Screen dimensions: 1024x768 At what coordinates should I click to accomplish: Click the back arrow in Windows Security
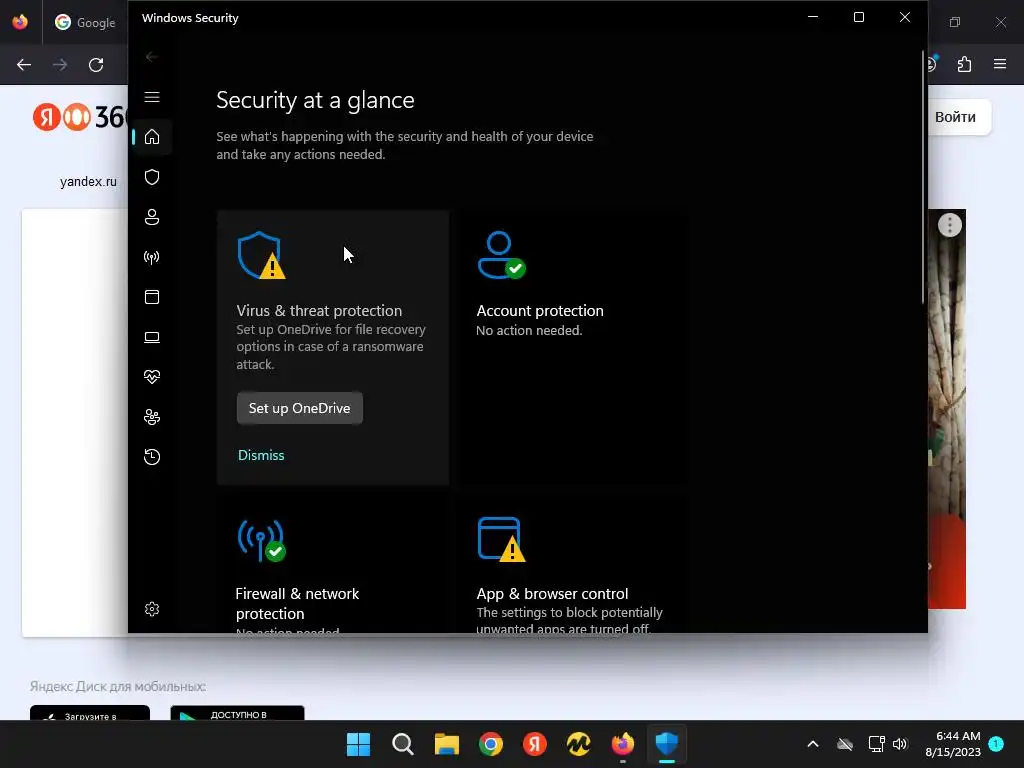tap(152, 57)
